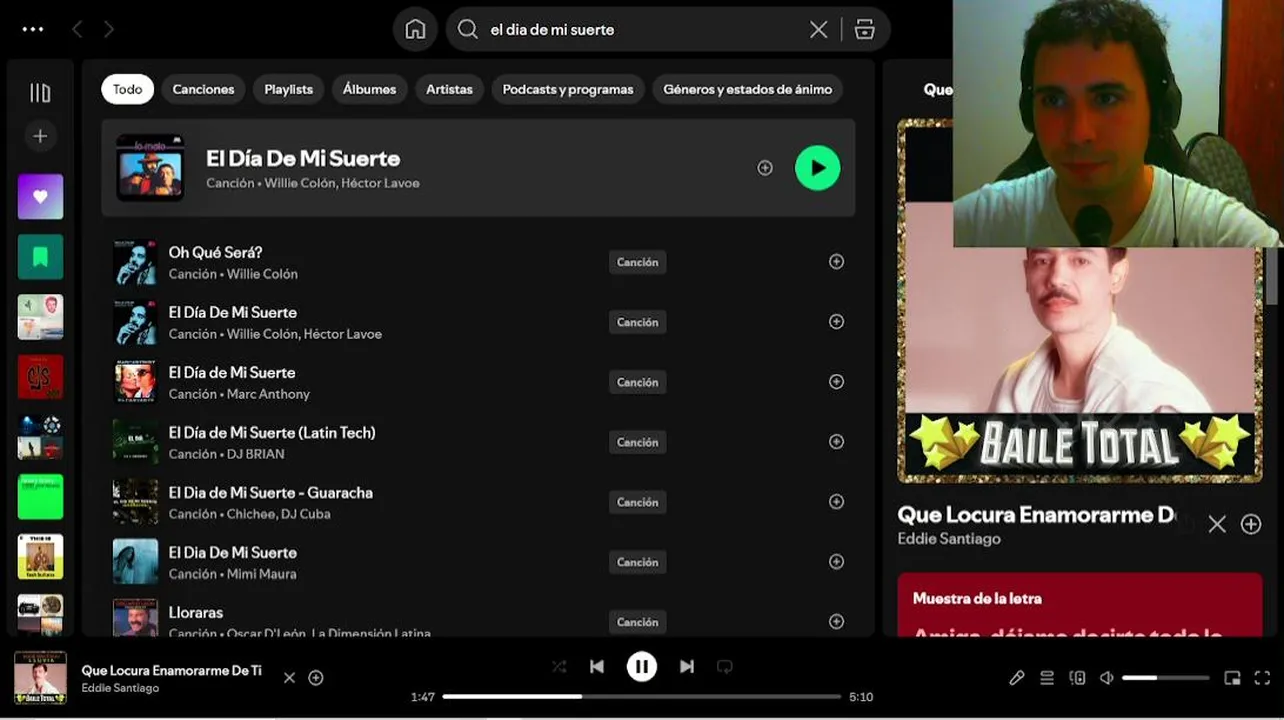The image size is (1284, 720).
Task: Pause the current song
Action: pos(642,666)
